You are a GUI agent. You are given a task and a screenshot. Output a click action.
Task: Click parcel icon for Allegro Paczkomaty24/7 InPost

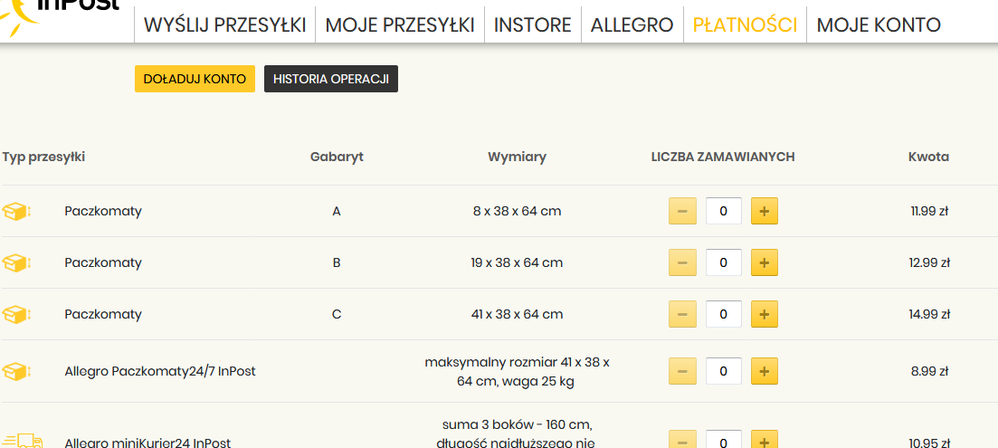16,371
